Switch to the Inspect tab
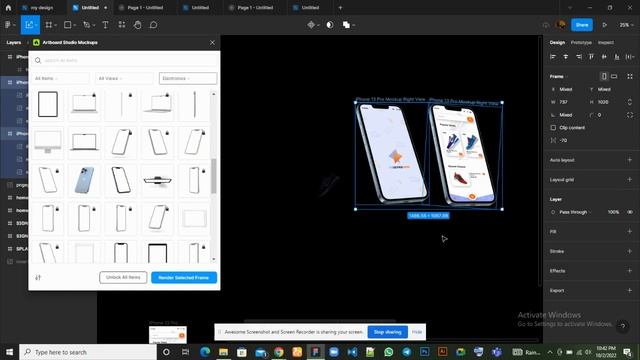The height and width of the screenshot is (360, 640). point(606,42)
